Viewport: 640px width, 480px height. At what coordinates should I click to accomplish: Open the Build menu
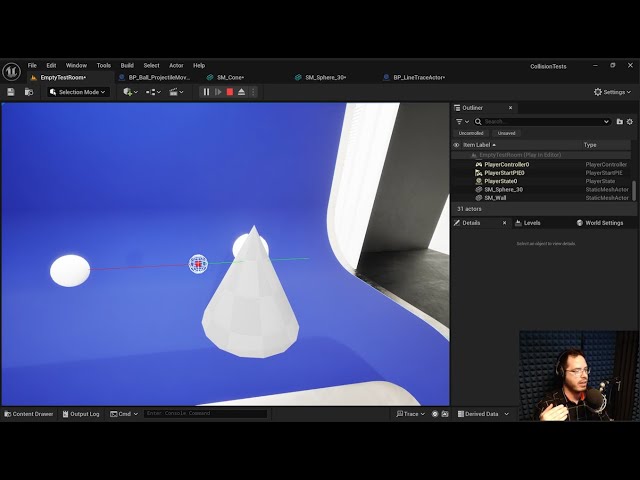(127, 65)
